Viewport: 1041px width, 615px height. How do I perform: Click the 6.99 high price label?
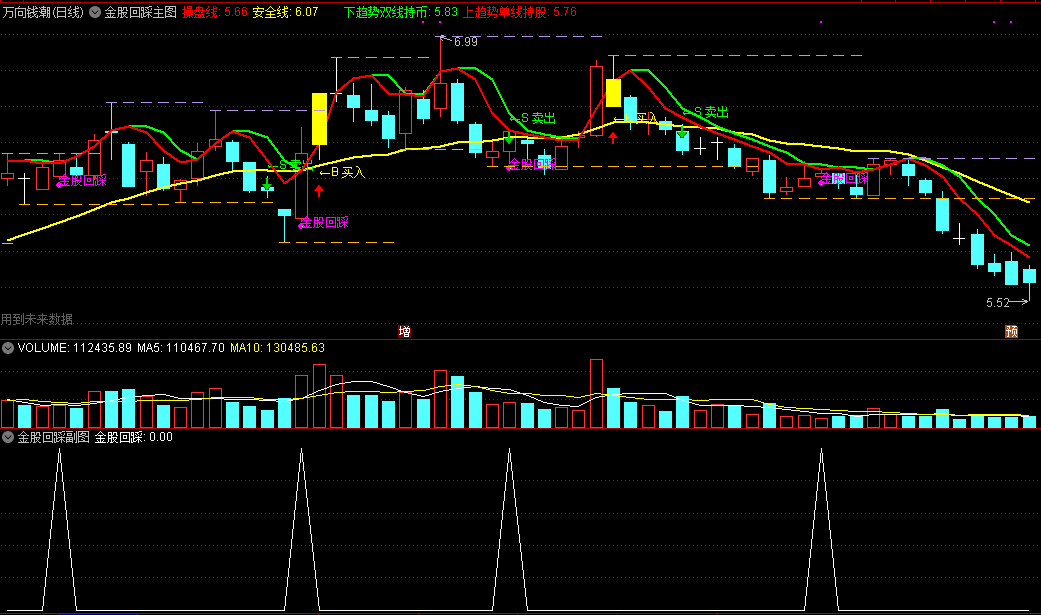pos(465,42)
